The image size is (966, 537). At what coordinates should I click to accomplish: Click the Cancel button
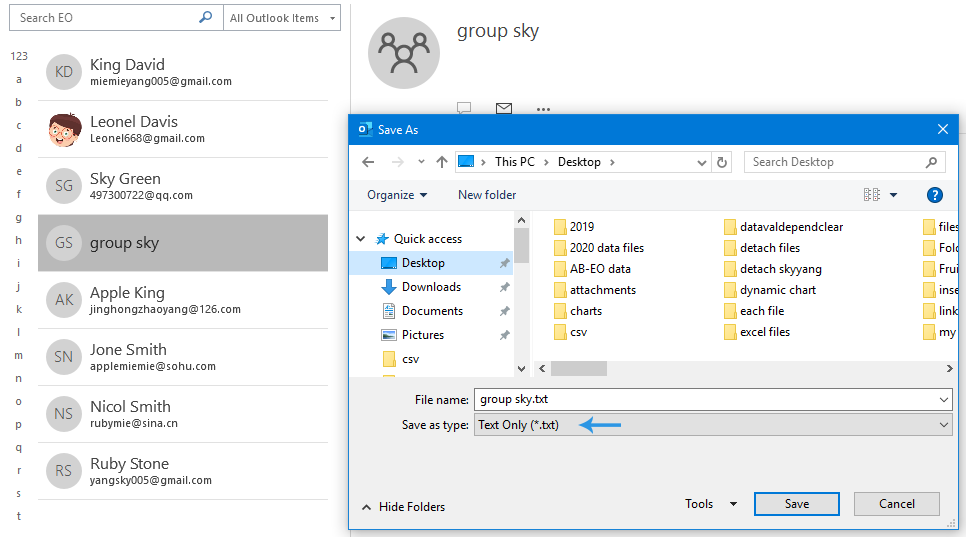tap(896, 504)
